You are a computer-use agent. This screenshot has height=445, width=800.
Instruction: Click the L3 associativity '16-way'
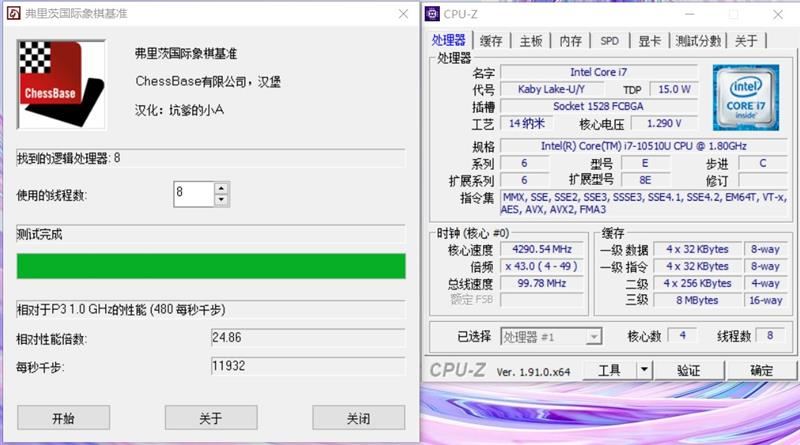(765, 300)
